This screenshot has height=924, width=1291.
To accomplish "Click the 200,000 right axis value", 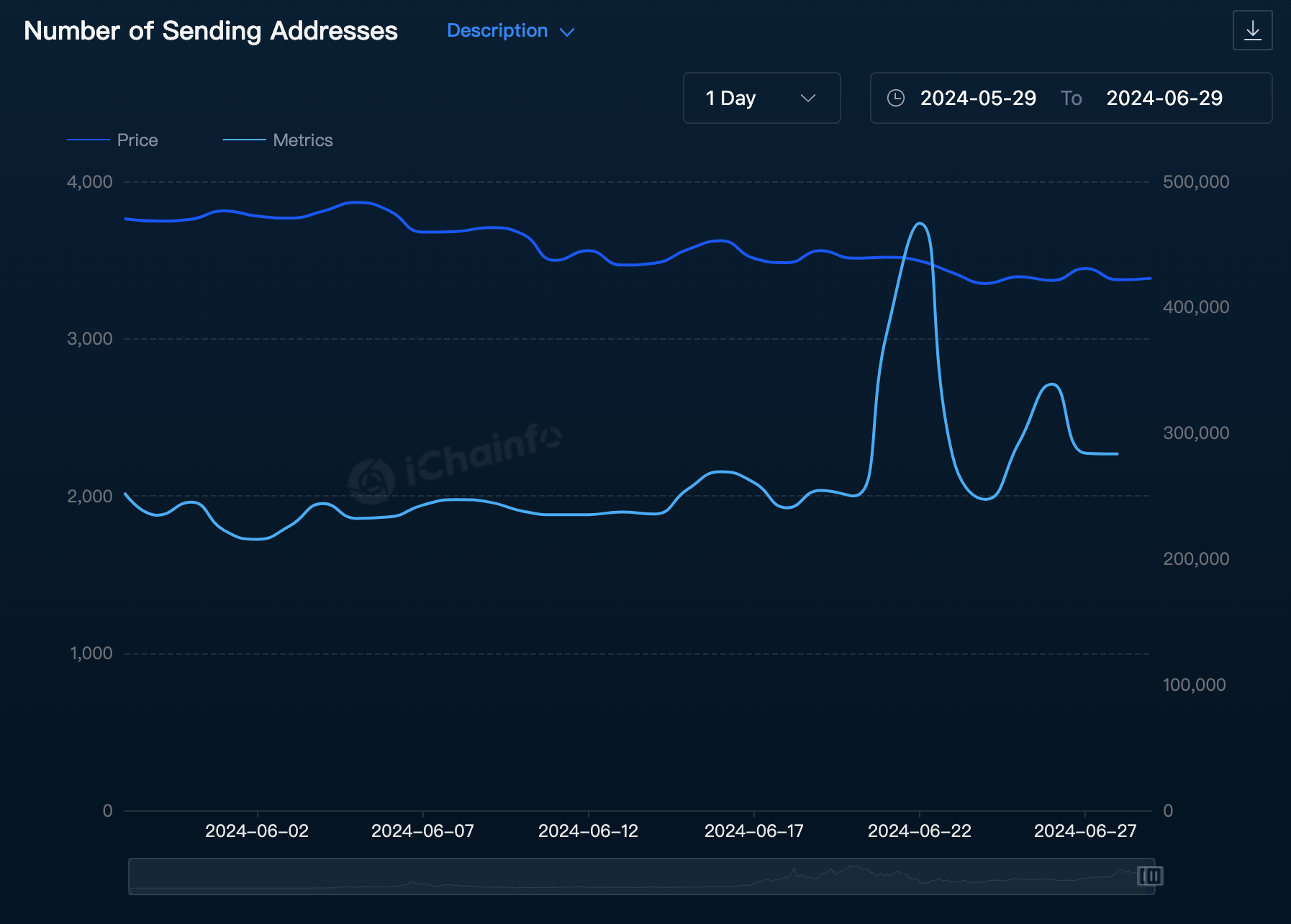I will coord(1196,559).
